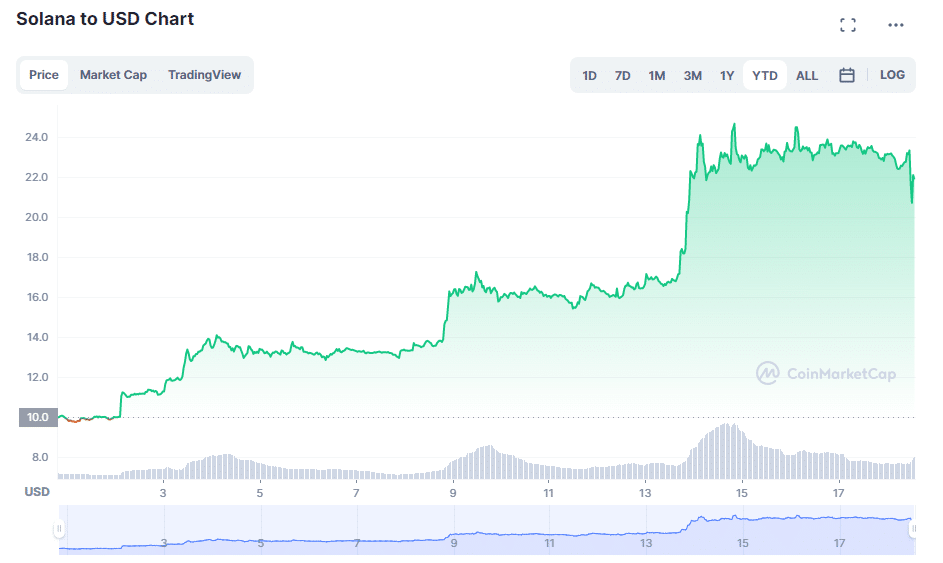
Task: Click right handle of range navigator
Action: click(x=913, y=528)
